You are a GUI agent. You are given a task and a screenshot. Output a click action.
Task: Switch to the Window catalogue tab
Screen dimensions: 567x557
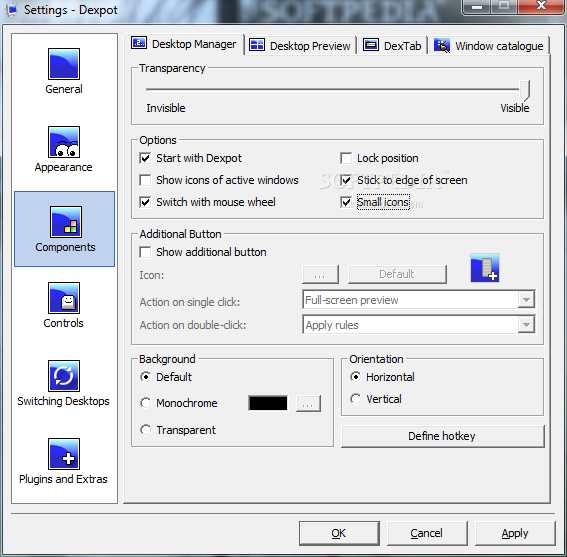coord(489,46)
